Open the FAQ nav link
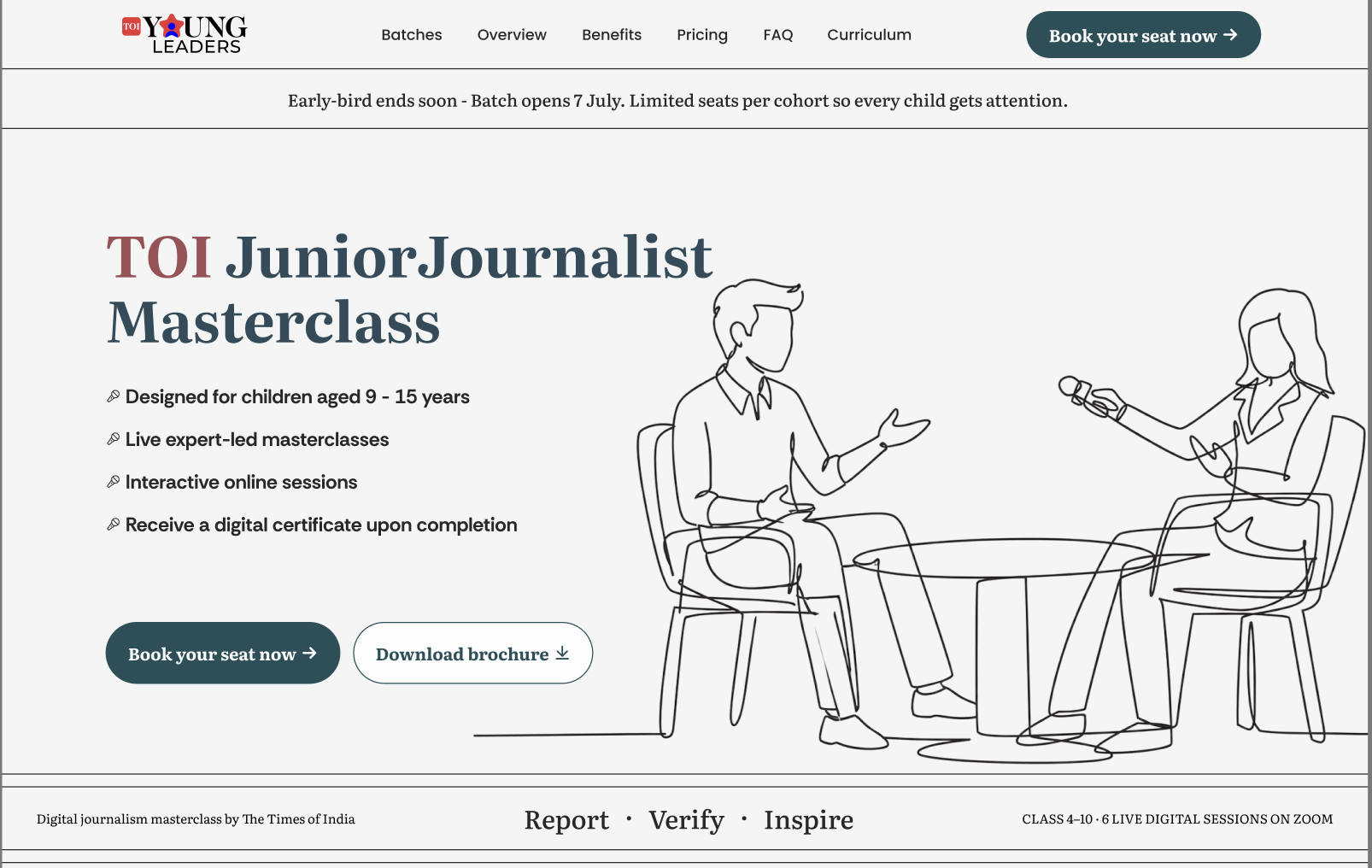1372x868 pixels. [x=778, y=35]
